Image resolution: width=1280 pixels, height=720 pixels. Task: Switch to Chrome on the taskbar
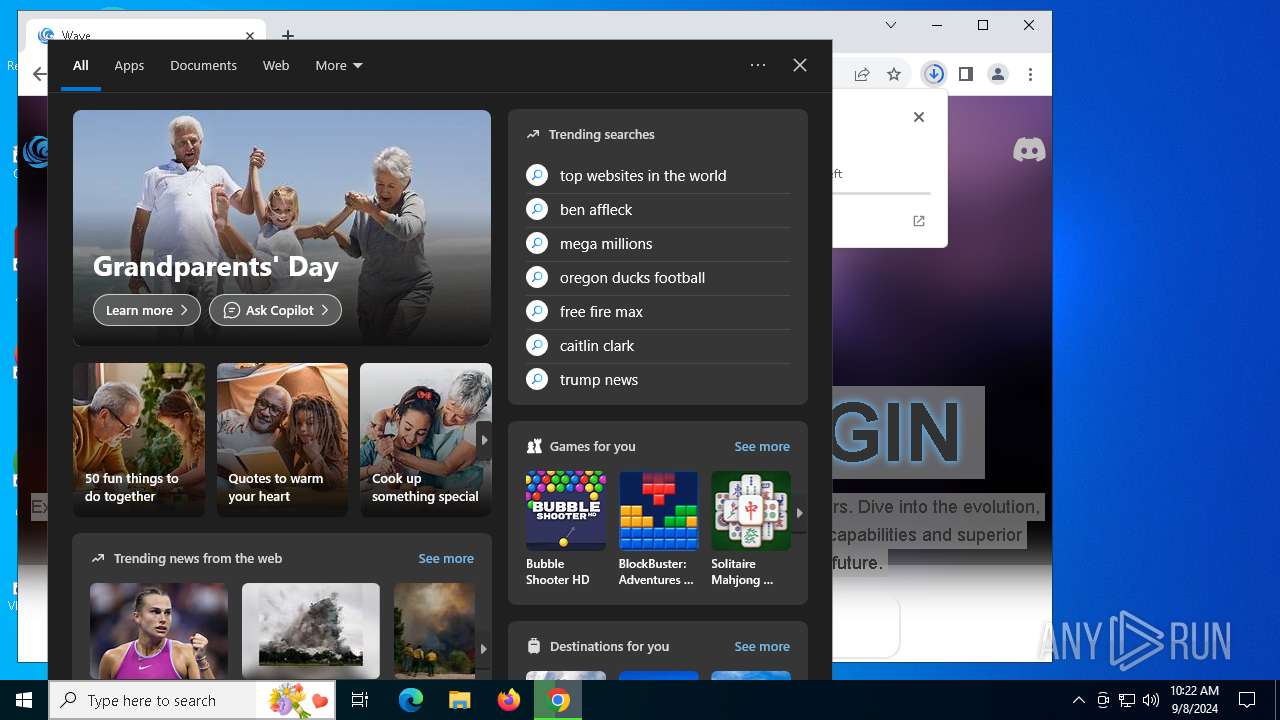point(559,700)
